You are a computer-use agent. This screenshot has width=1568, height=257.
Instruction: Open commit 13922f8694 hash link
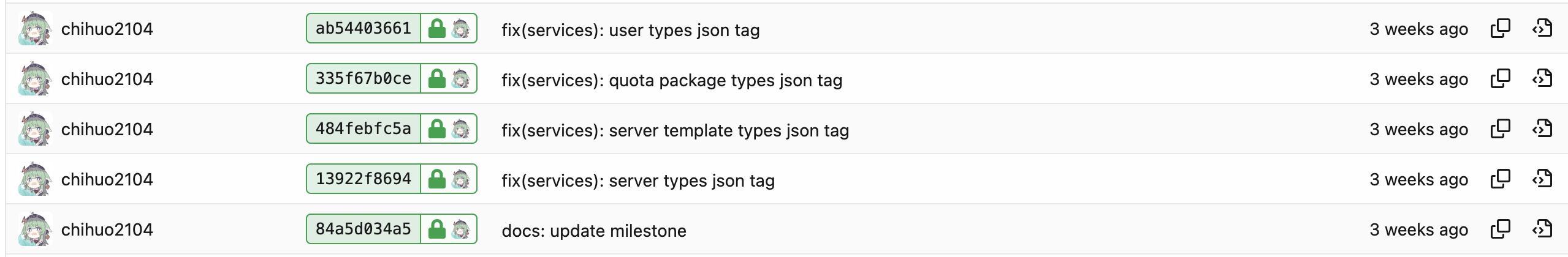coord(363,179)
